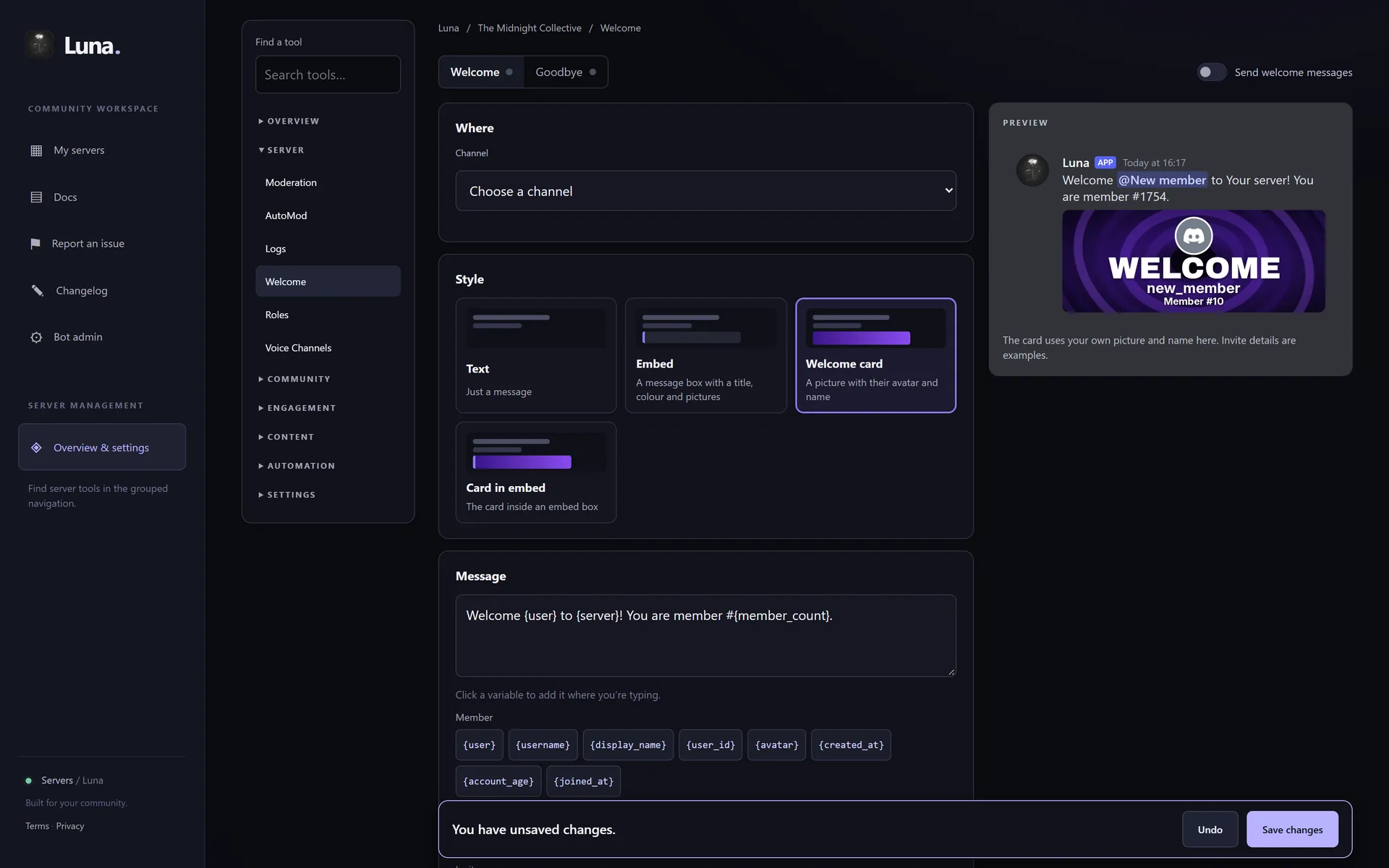Screen dimensions: 1389x868
Task: Insert the {account_age} variable chip
Action: (x=498, y=781)
